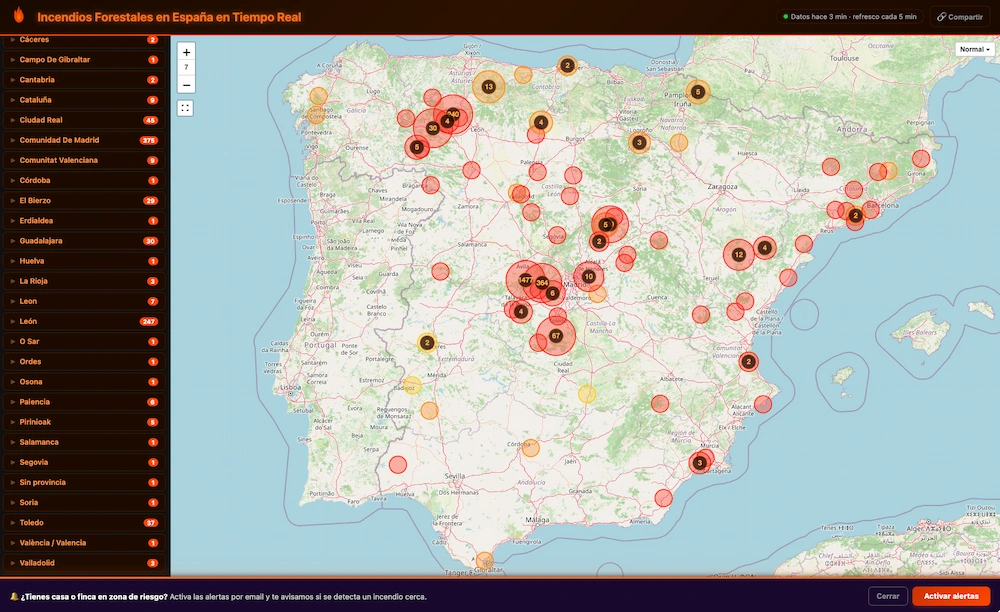Screen dimensions: 1000x612
Task: Click the 6 cluster south of 364 cluster
Action: point(552,293)
